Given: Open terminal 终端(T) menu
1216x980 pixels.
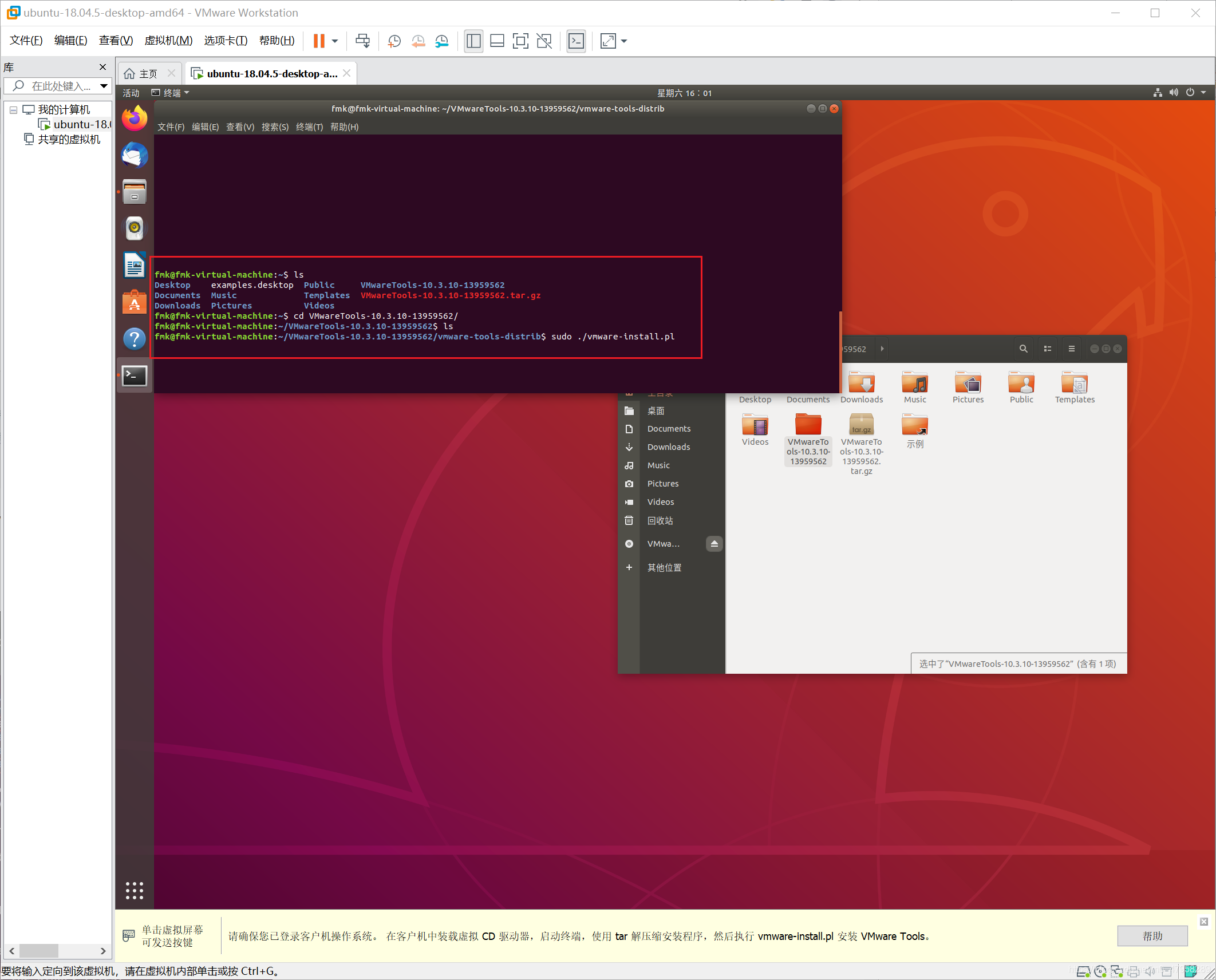Looking at the screenshot, I should [309, 127].
